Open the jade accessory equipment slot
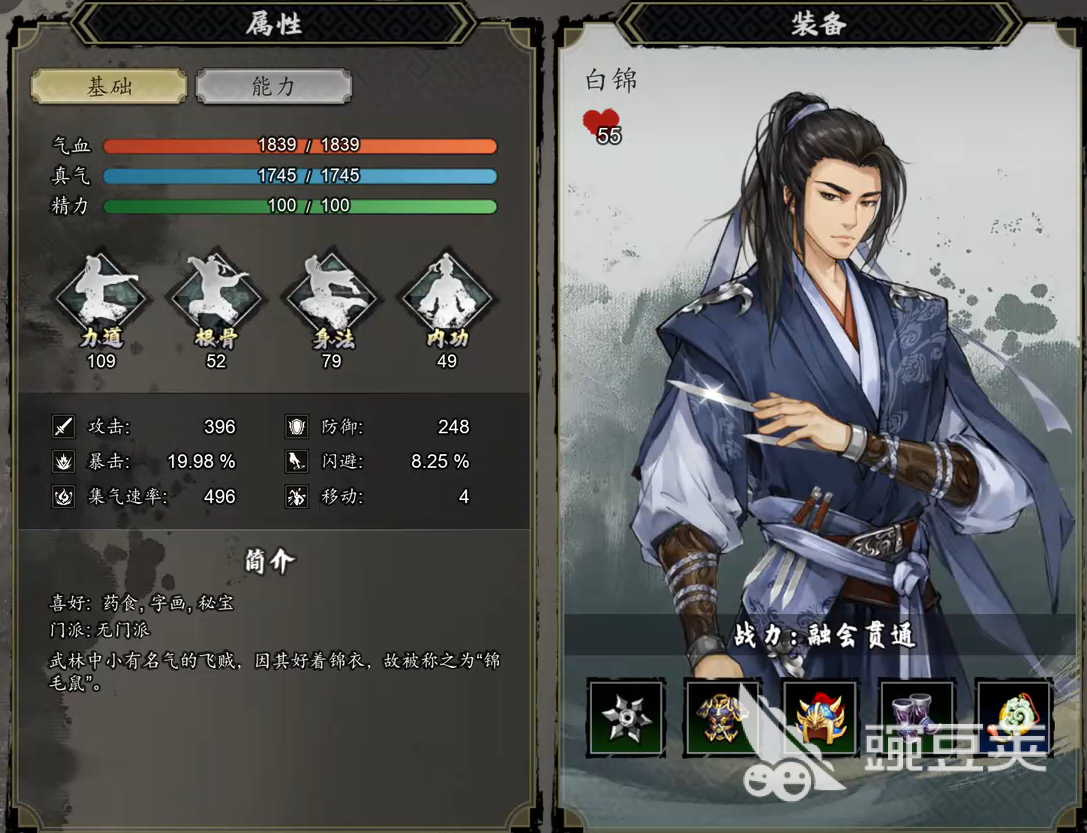The image size is (1087, 833). point(1014,717)
